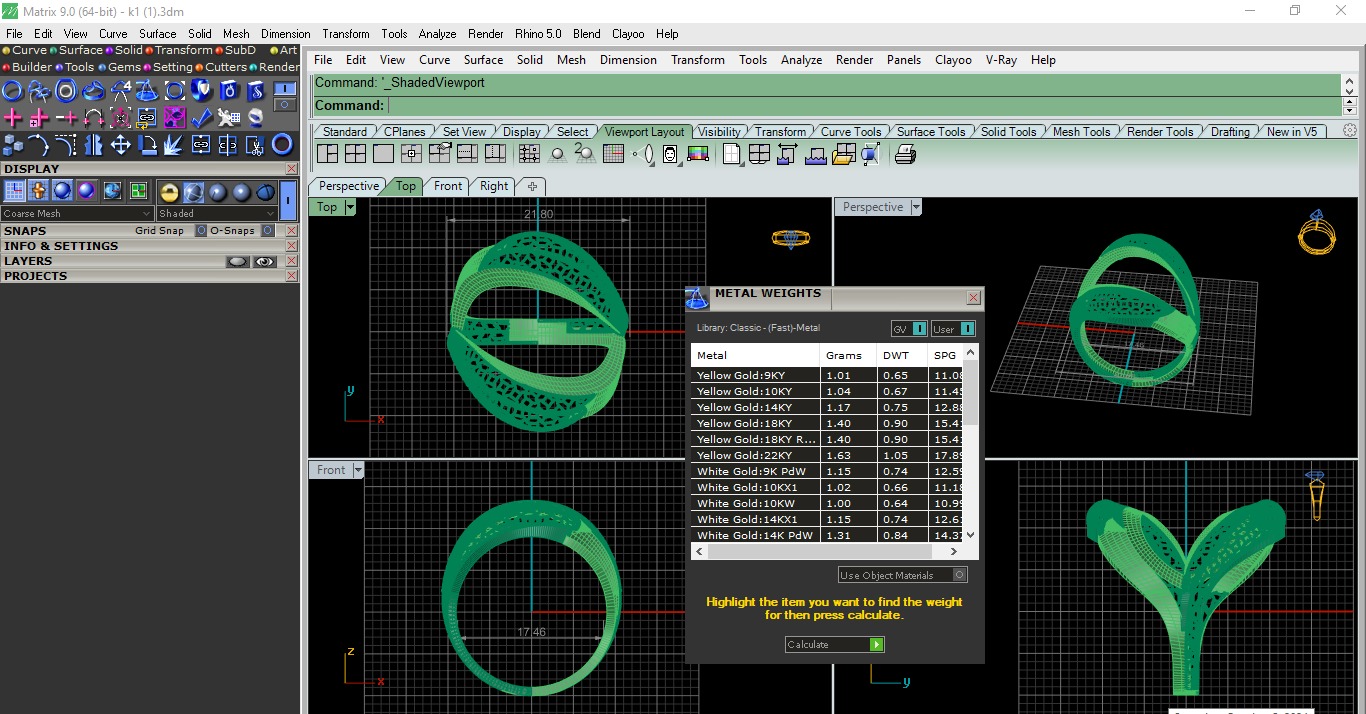Toggle the O-Snaps switch
The height and width of the screenshot is (714, 1366).
(267, 230)
